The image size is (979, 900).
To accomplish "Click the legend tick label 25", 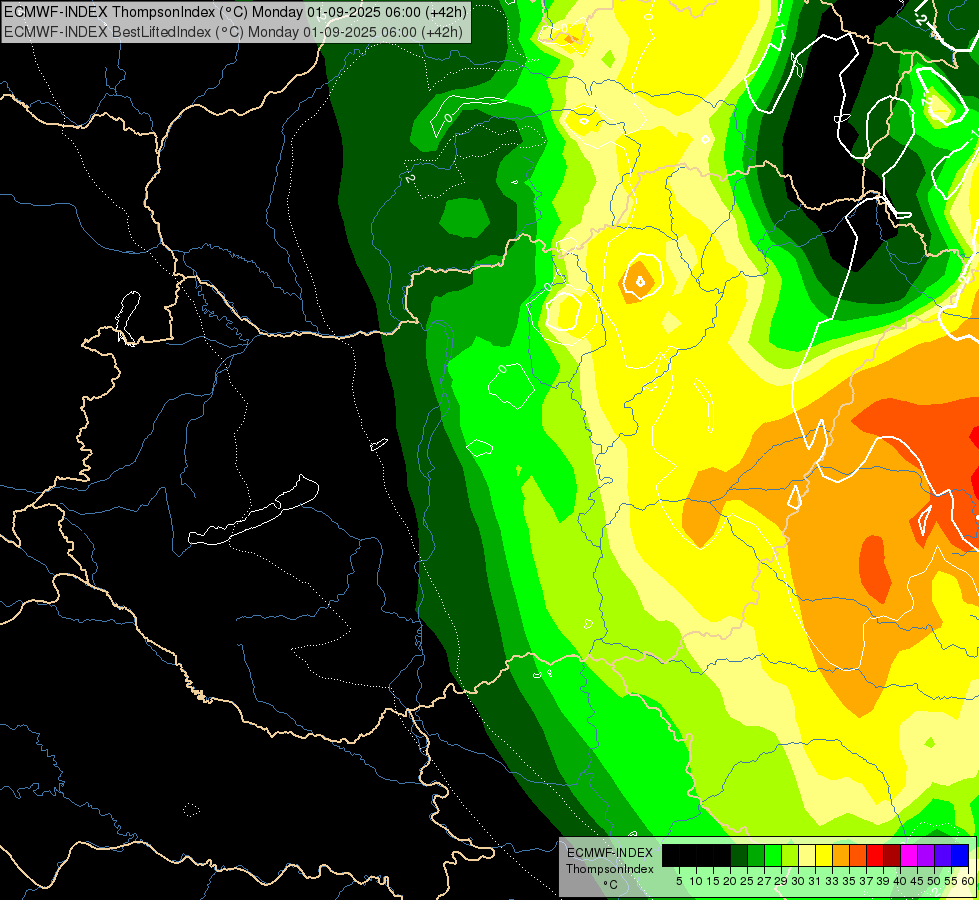I will [x=747, y=881].
